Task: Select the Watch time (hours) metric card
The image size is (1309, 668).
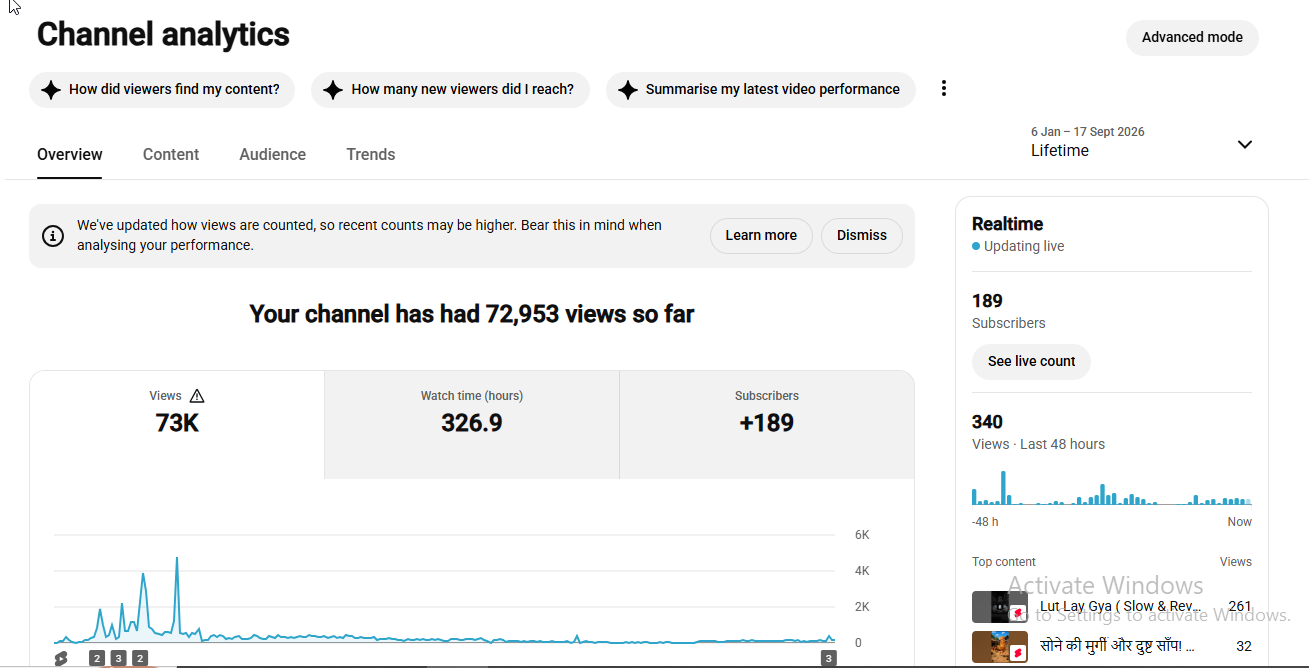Action: click(472, 425)
